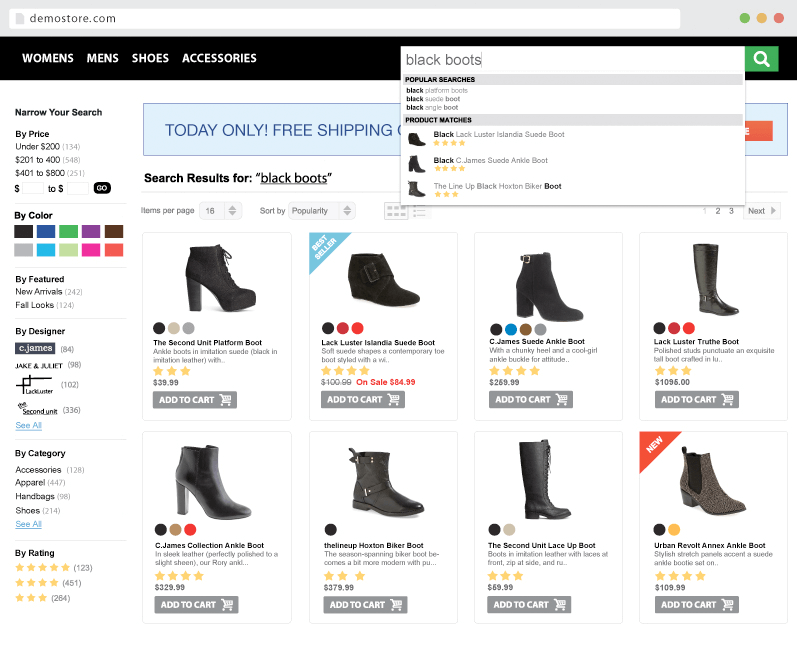This screenshot has width=797, height=648.
Task: Click the green search magnifier button
Action: (762, 59)
